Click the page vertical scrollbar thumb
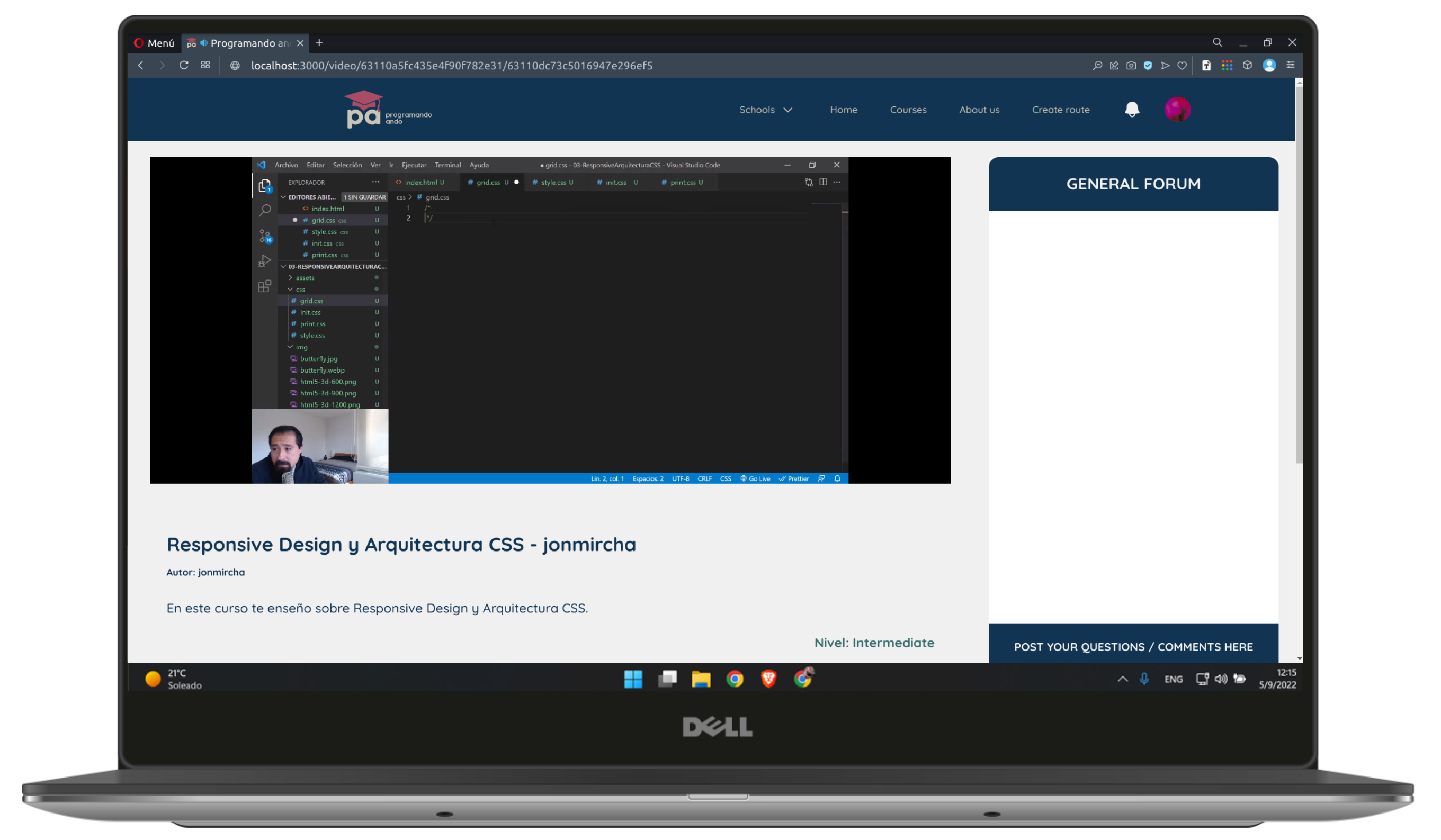The width and height of the screenshot is (1441, 840). [1299, 274]
